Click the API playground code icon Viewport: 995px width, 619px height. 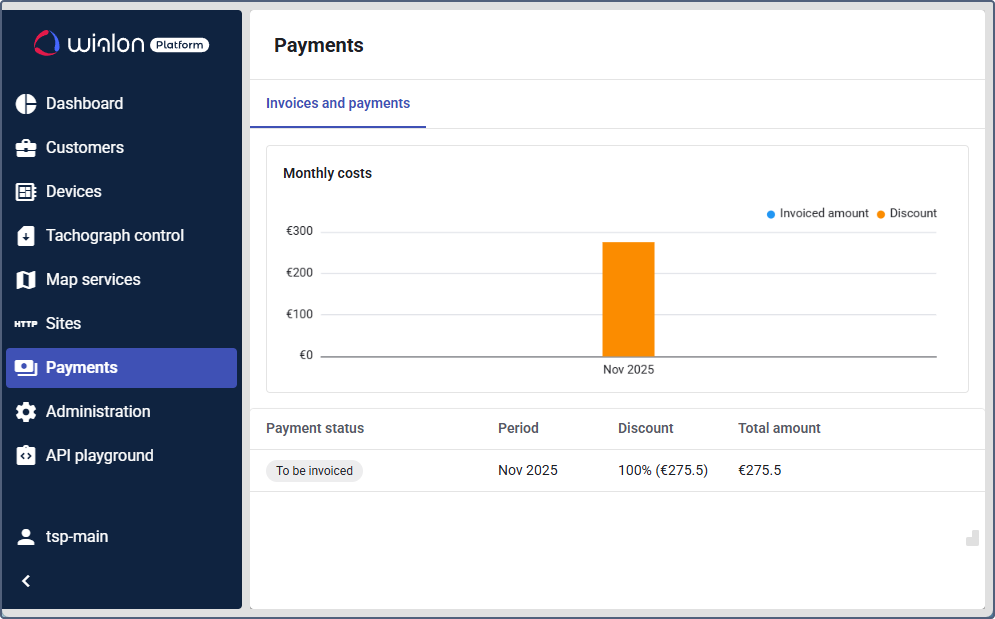(x=26, y=456)
